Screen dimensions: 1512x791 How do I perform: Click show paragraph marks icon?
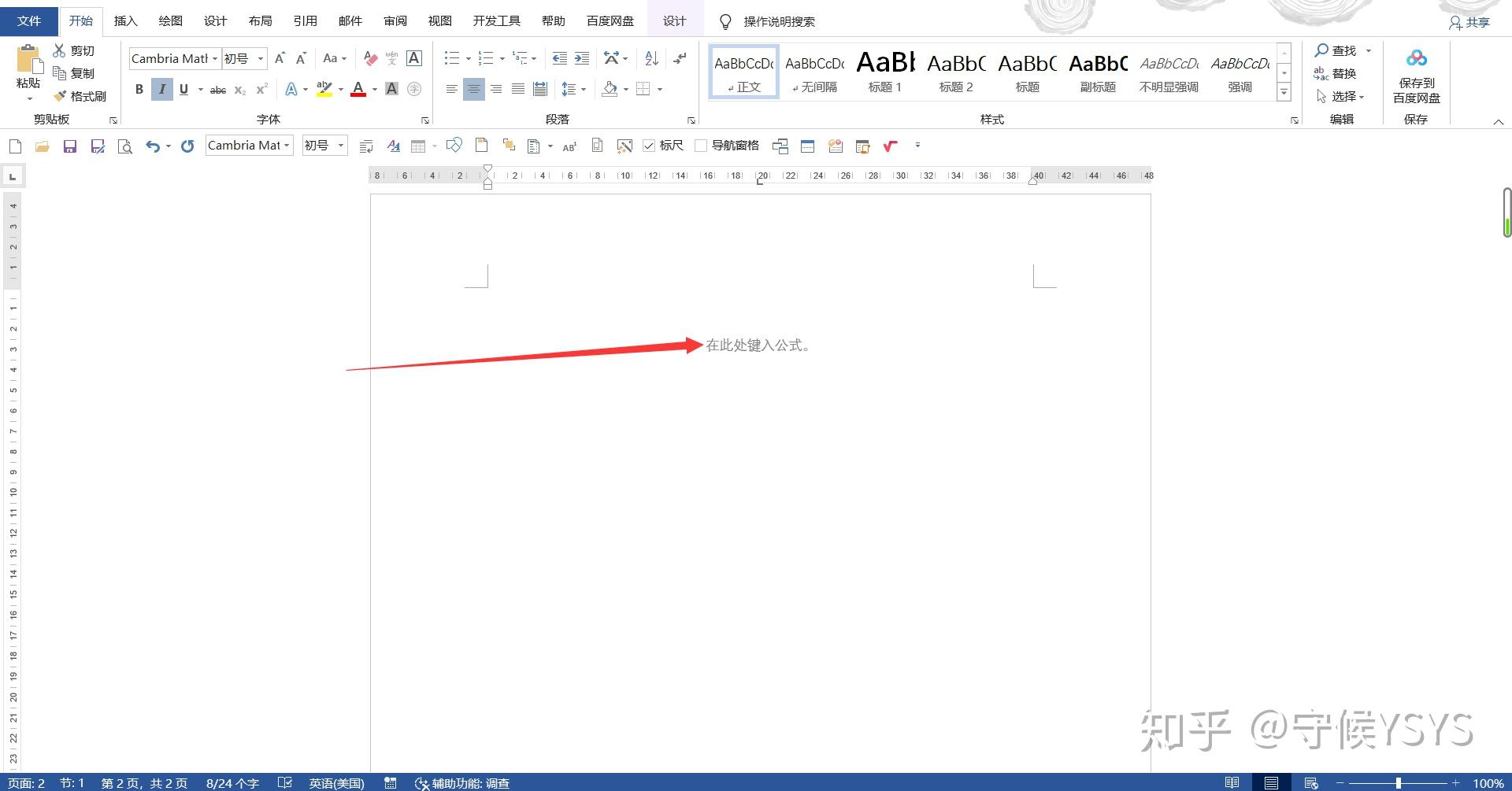click(680, 58)
